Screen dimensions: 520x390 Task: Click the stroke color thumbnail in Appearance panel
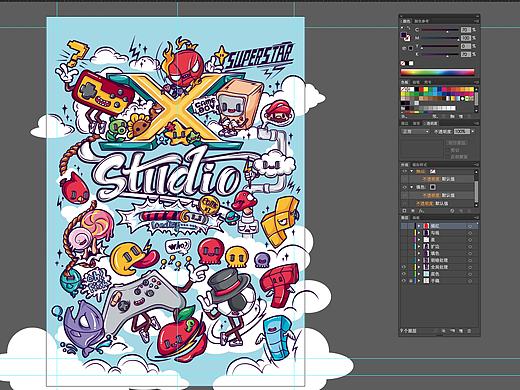(433, 171)
